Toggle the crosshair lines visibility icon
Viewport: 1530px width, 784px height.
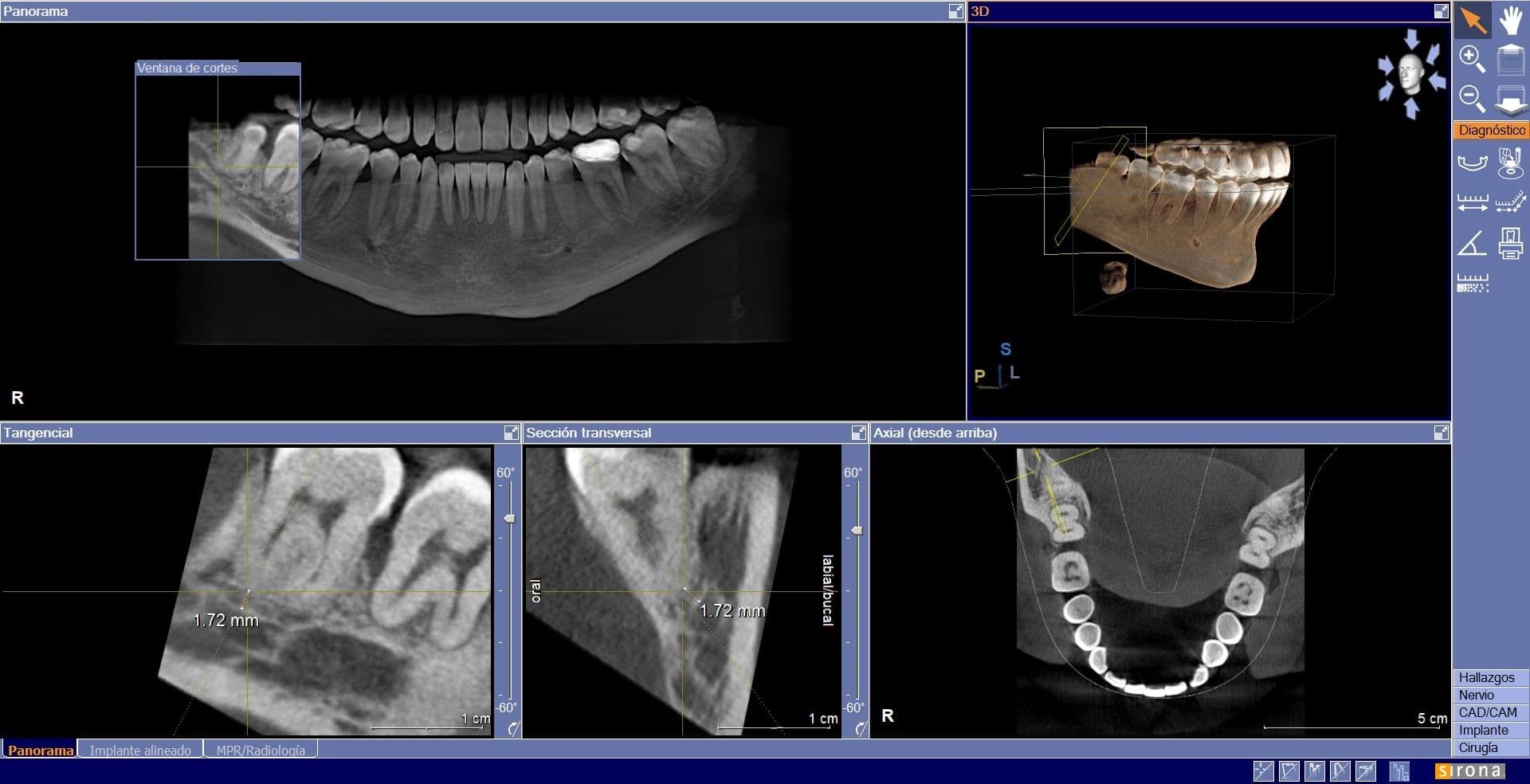[x=1263, y=770]
